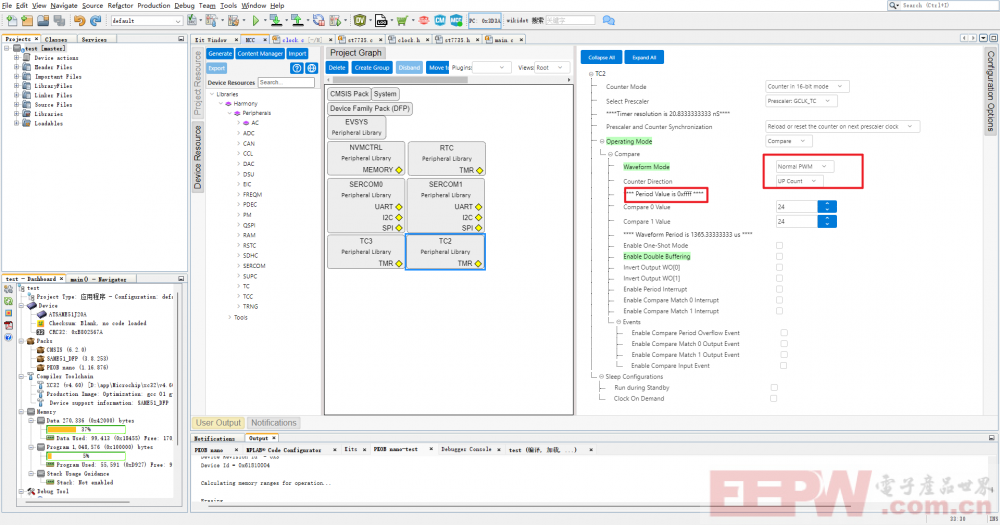This screenshot has height=525, width=1000.
Task: Open the Views Root dropdown
Action: (x=552, y=68)
